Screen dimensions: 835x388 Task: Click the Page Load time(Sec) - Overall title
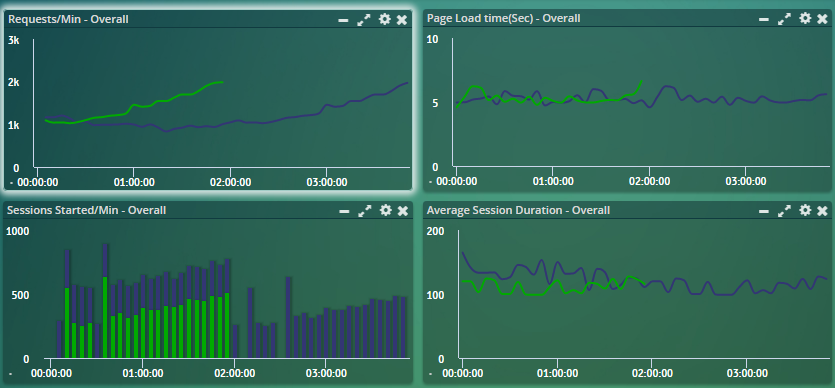click(504, 19)
